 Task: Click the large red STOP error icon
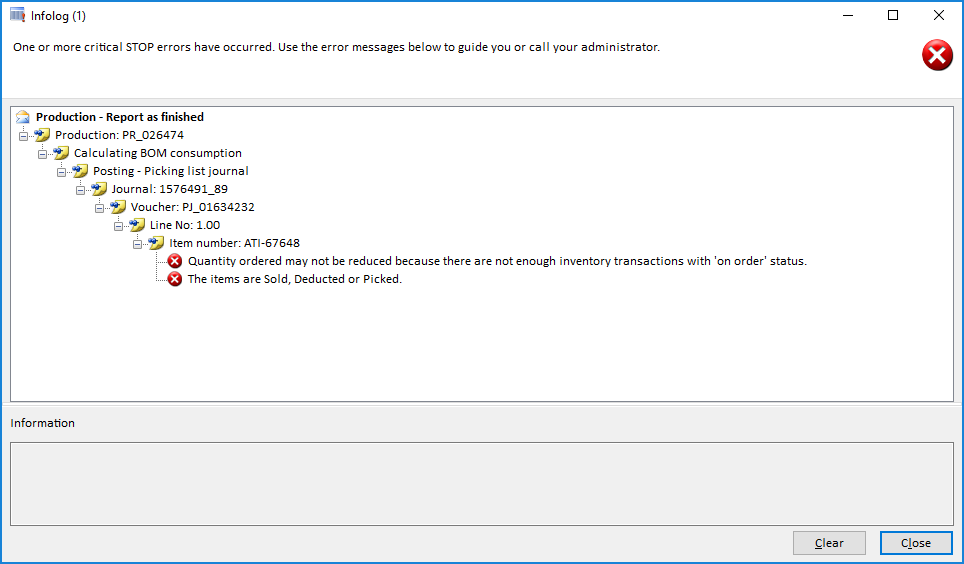pos(937,55)
